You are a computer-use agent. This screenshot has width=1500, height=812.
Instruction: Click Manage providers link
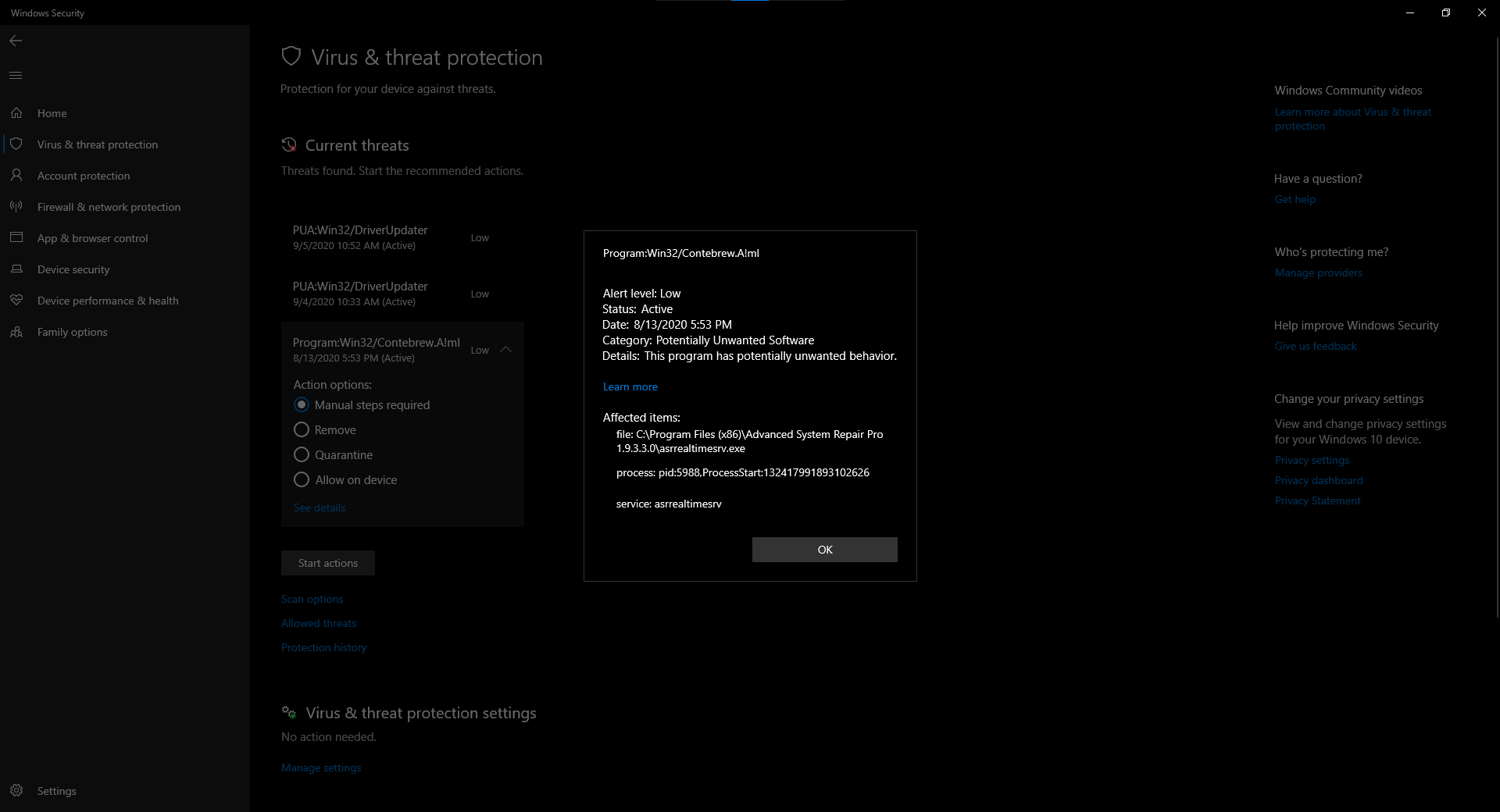(1318, 272)
